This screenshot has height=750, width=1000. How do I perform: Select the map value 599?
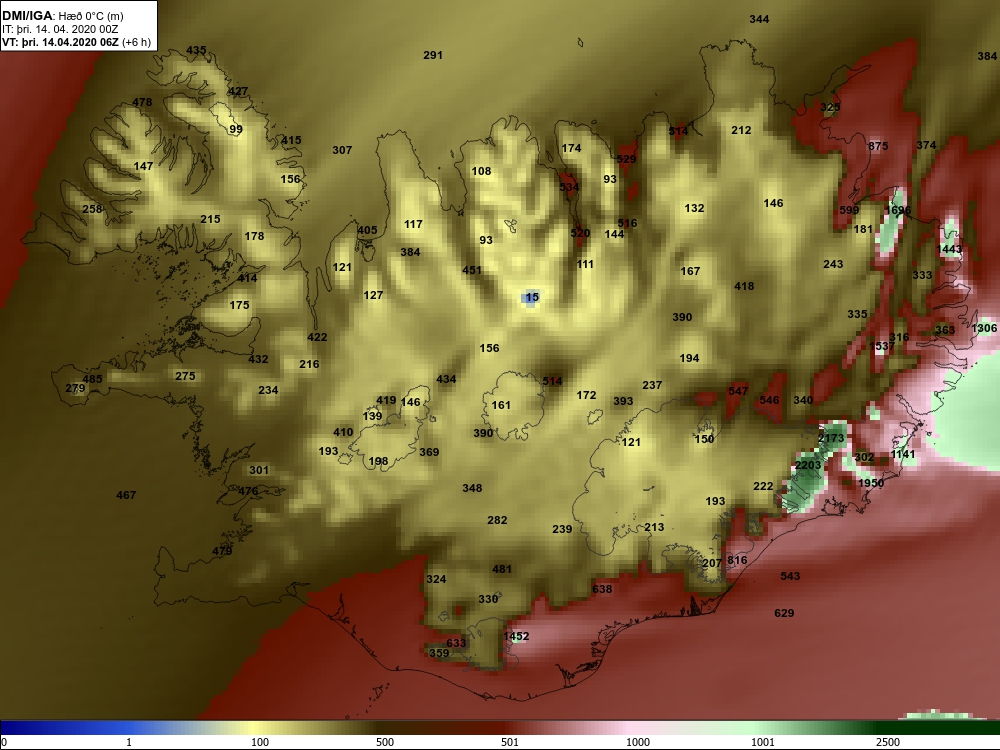(x=849, y=210)
